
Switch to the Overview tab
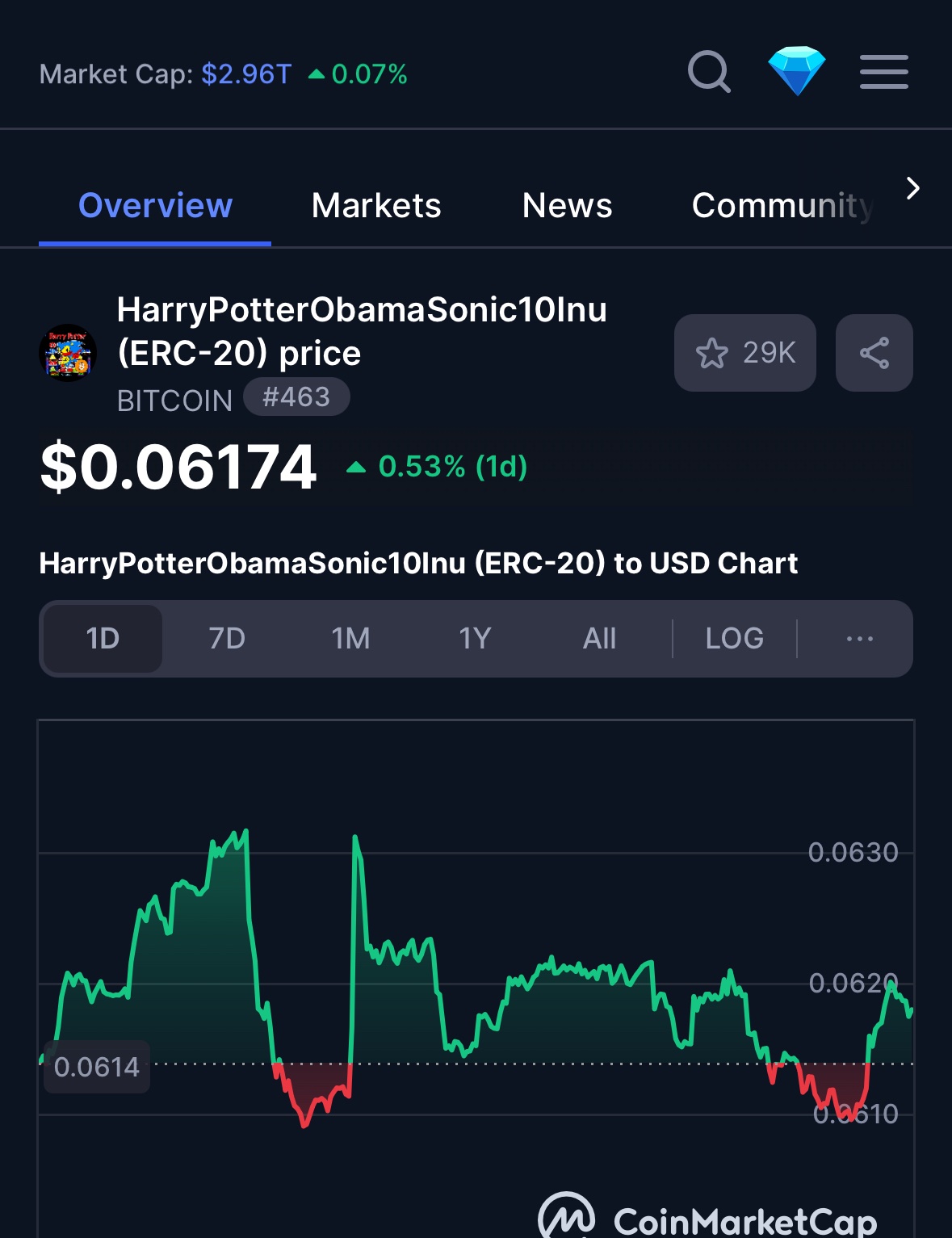tap(155, 205)
